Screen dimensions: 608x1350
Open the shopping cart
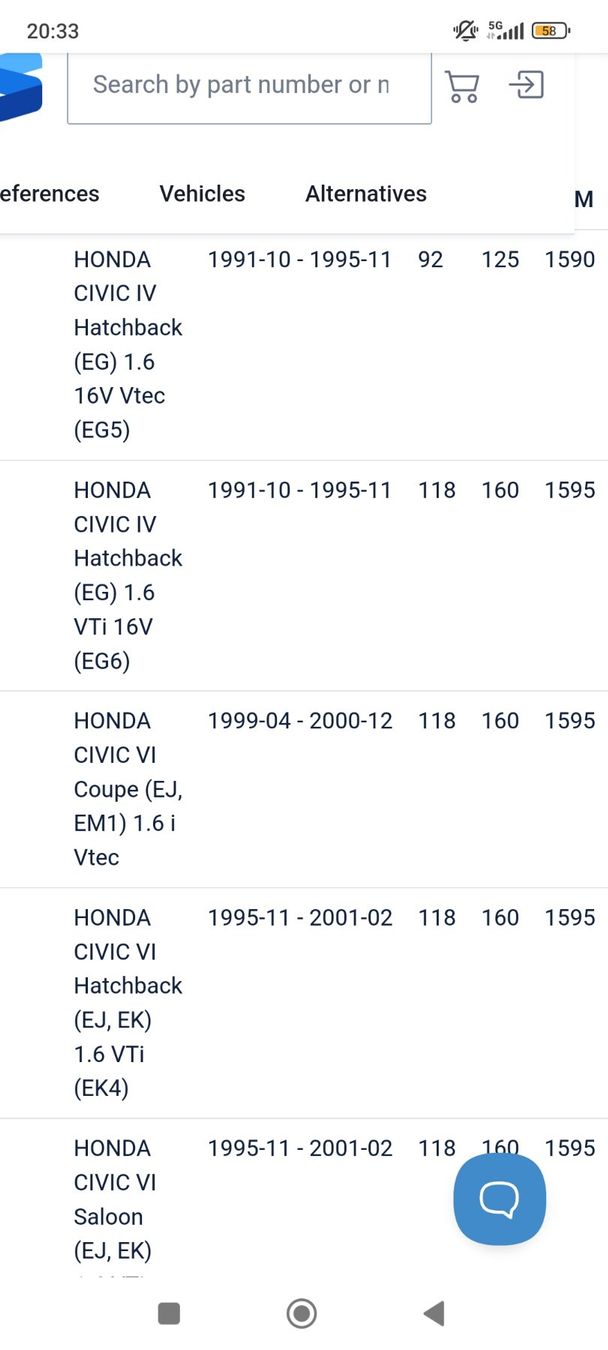pos(461,86)
